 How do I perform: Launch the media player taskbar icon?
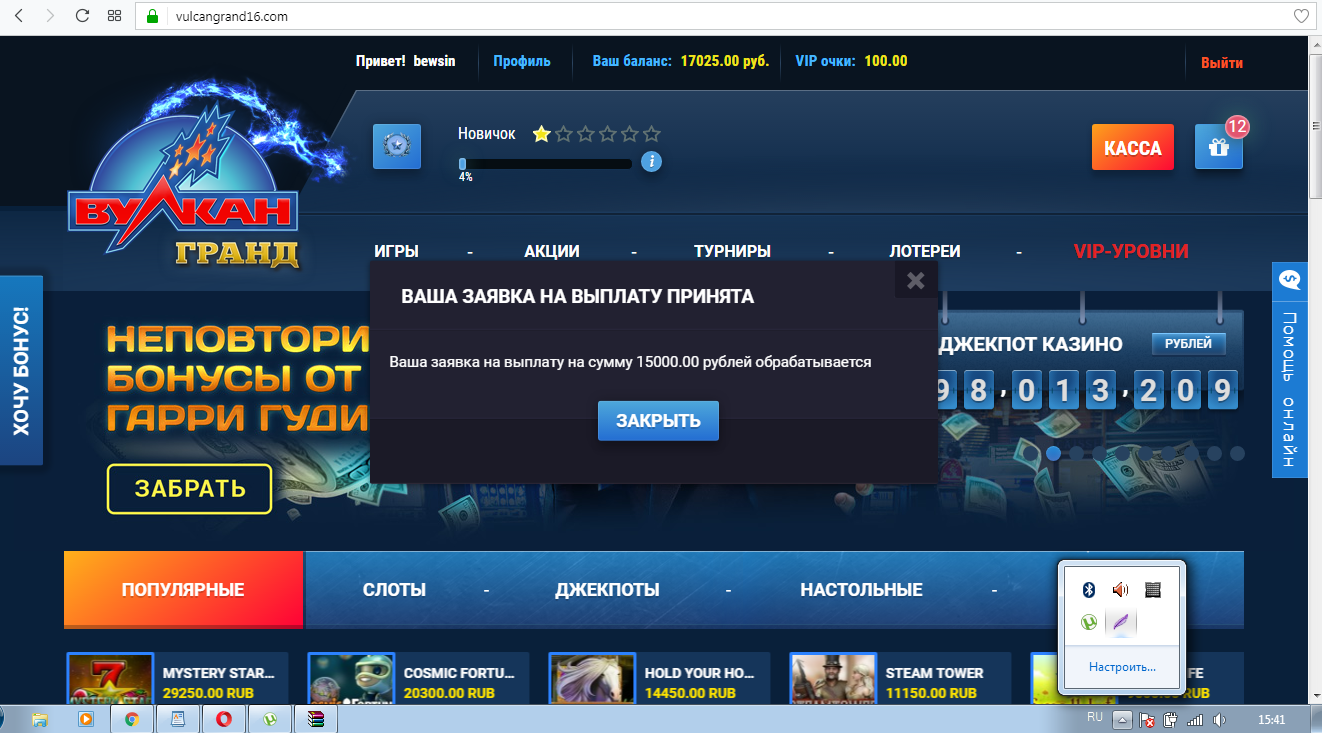coord(86,719)
